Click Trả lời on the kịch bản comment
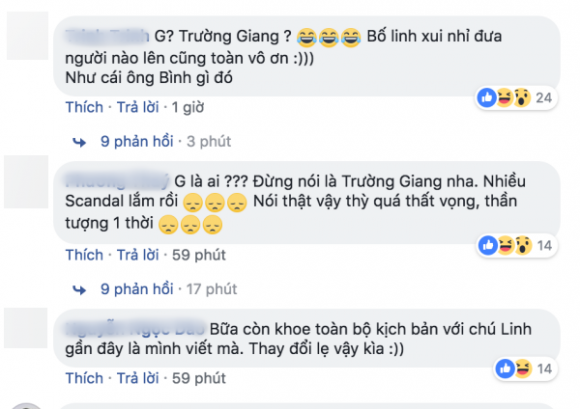580x409 pixels. click(x=138, y=378)
